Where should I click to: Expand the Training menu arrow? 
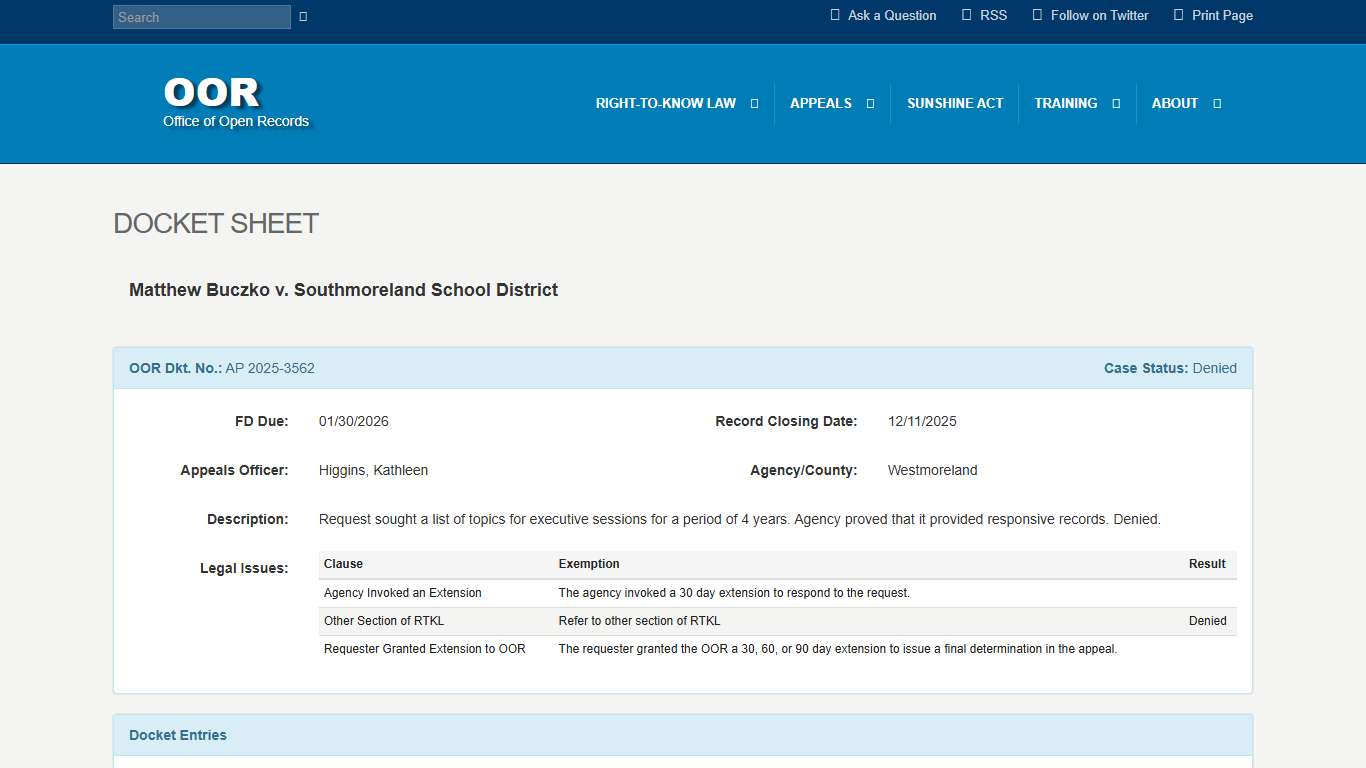point(1116,104)
